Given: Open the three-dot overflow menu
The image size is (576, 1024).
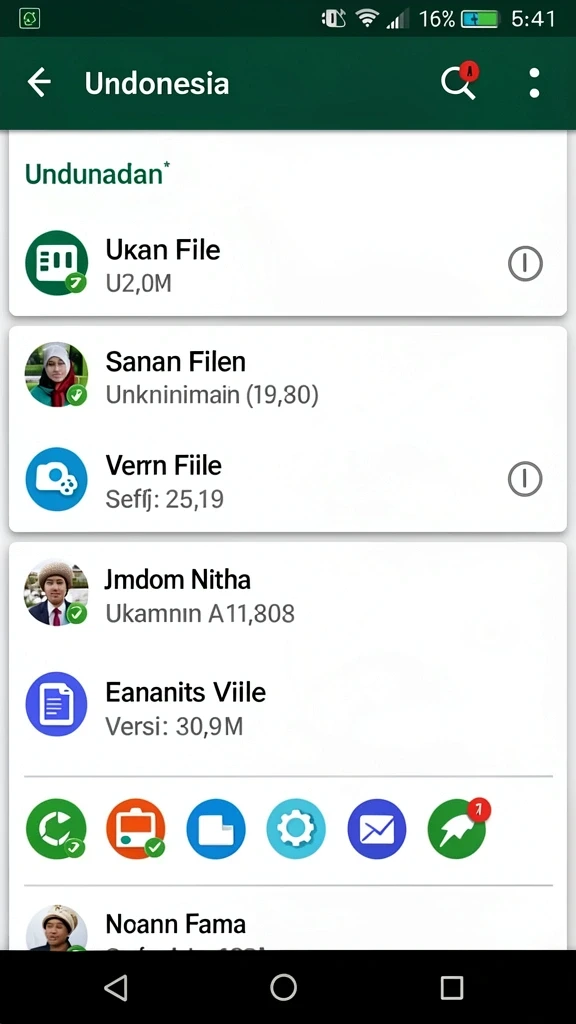Looking at the screenshot, I should click(534, 84).
